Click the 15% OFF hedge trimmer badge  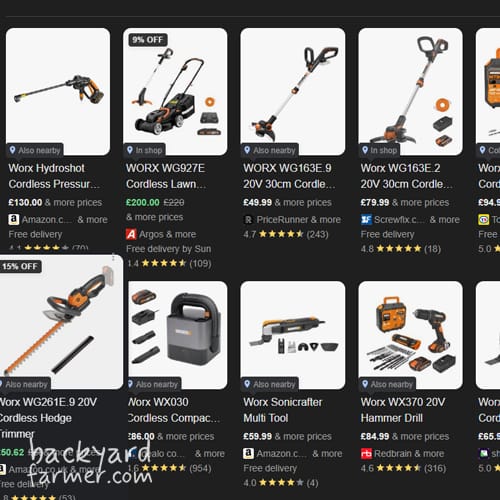[20, 266]
